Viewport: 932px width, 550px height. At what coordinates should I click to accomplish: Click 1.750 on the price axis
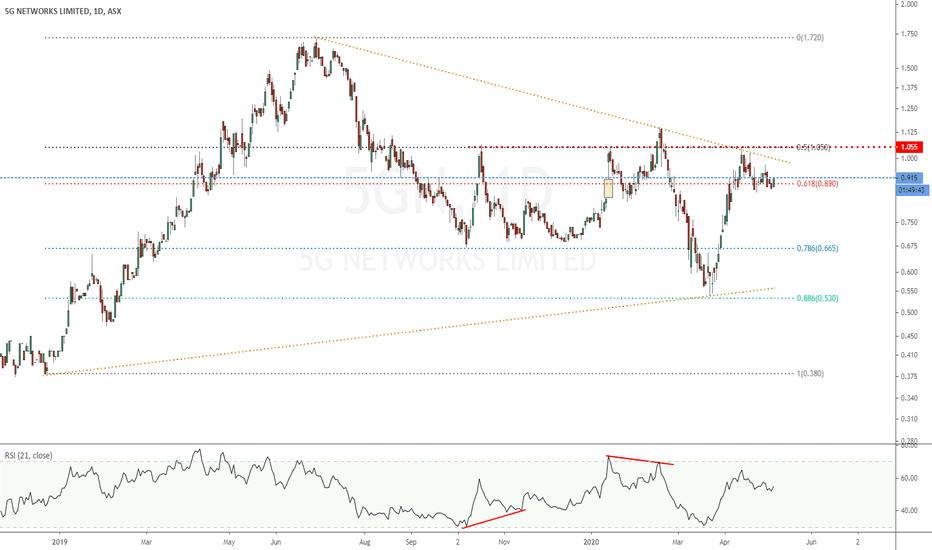[x=909, y=34]
